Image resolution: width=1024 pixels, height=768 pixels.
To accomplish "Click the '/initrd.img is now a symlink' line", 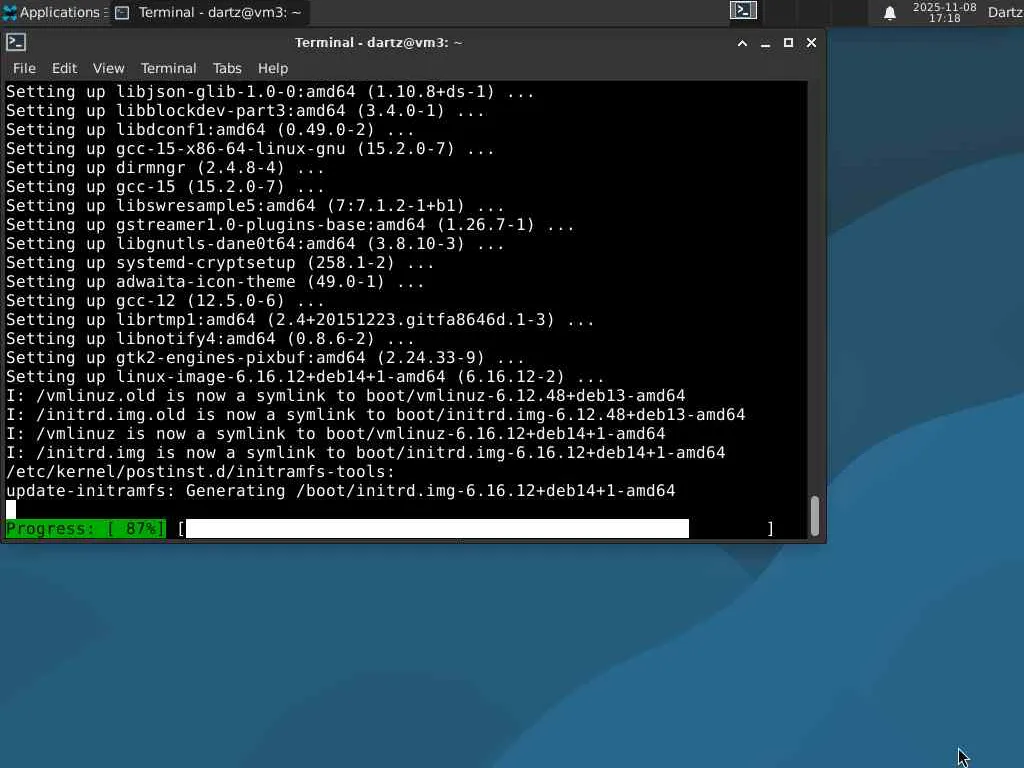I will [x=366, y=453].
